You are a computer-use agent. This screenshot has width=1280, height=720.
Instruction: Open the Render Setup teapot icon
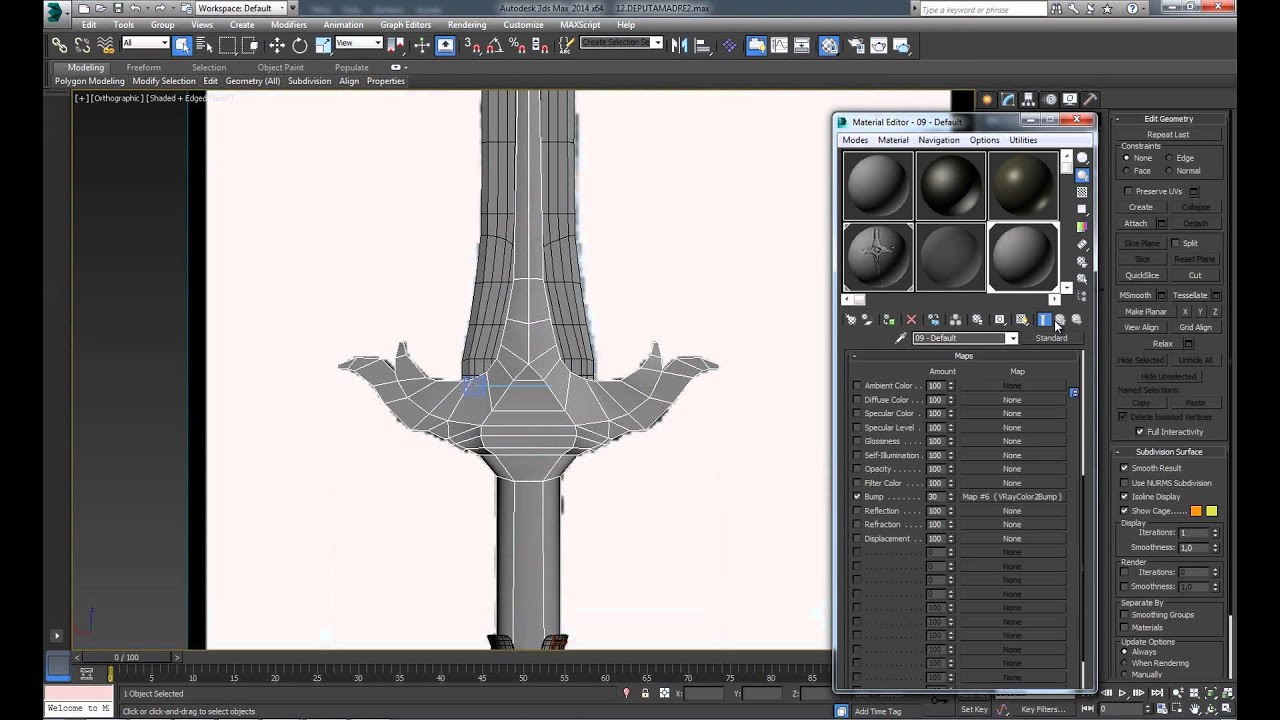click(x=856, y=45)
